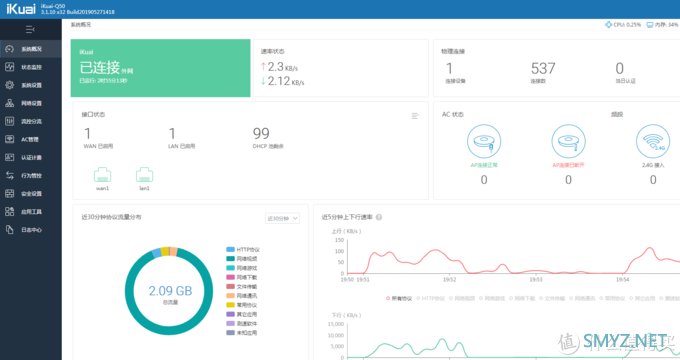Toggle 常用协议 in the upload chart legend
Screen dimensions: 680x360
pos(612,298)
